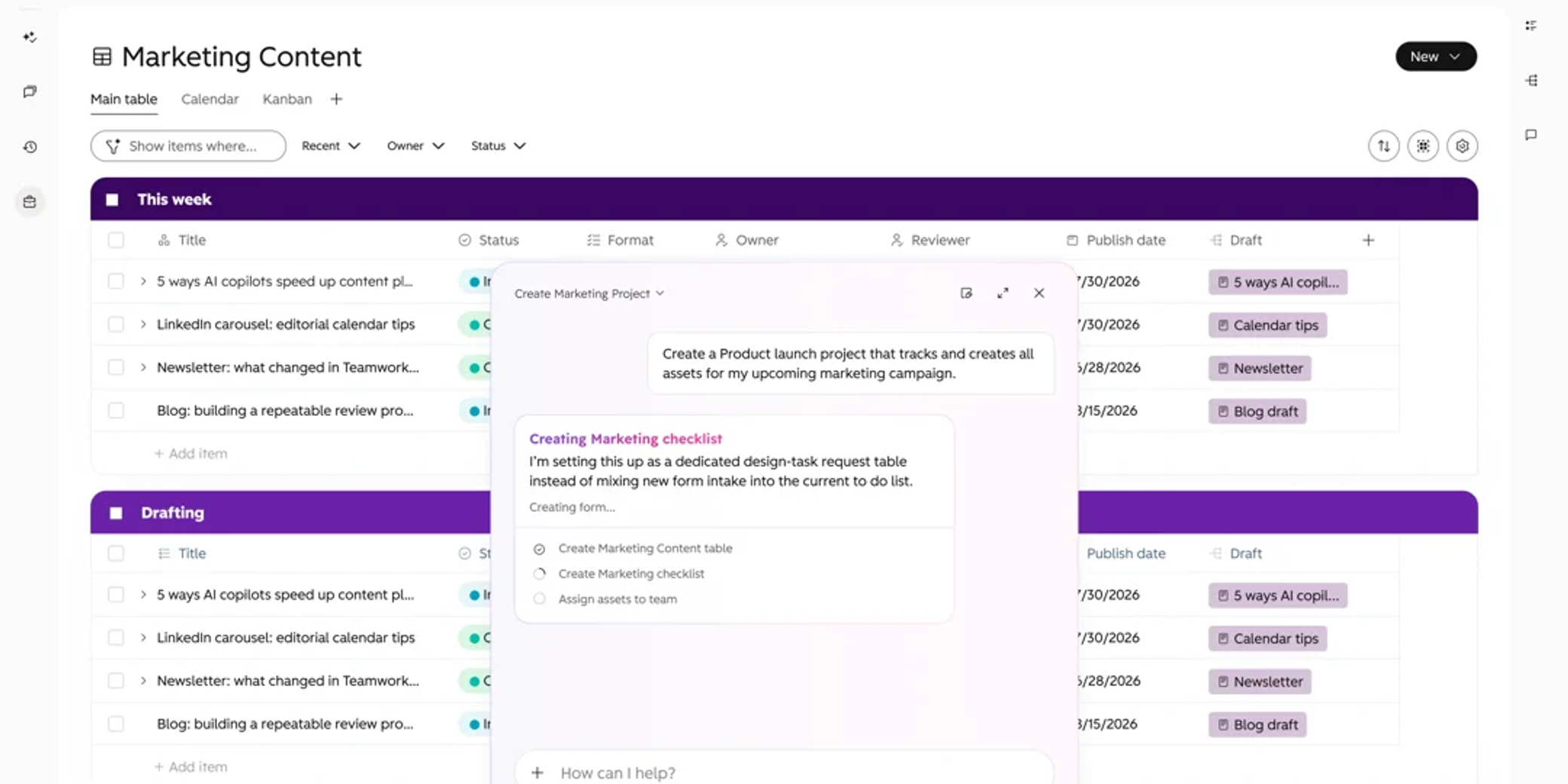This screenshot has width=1568, height=784.
Task: Select the Main table tab
Action: coord(124,99)
